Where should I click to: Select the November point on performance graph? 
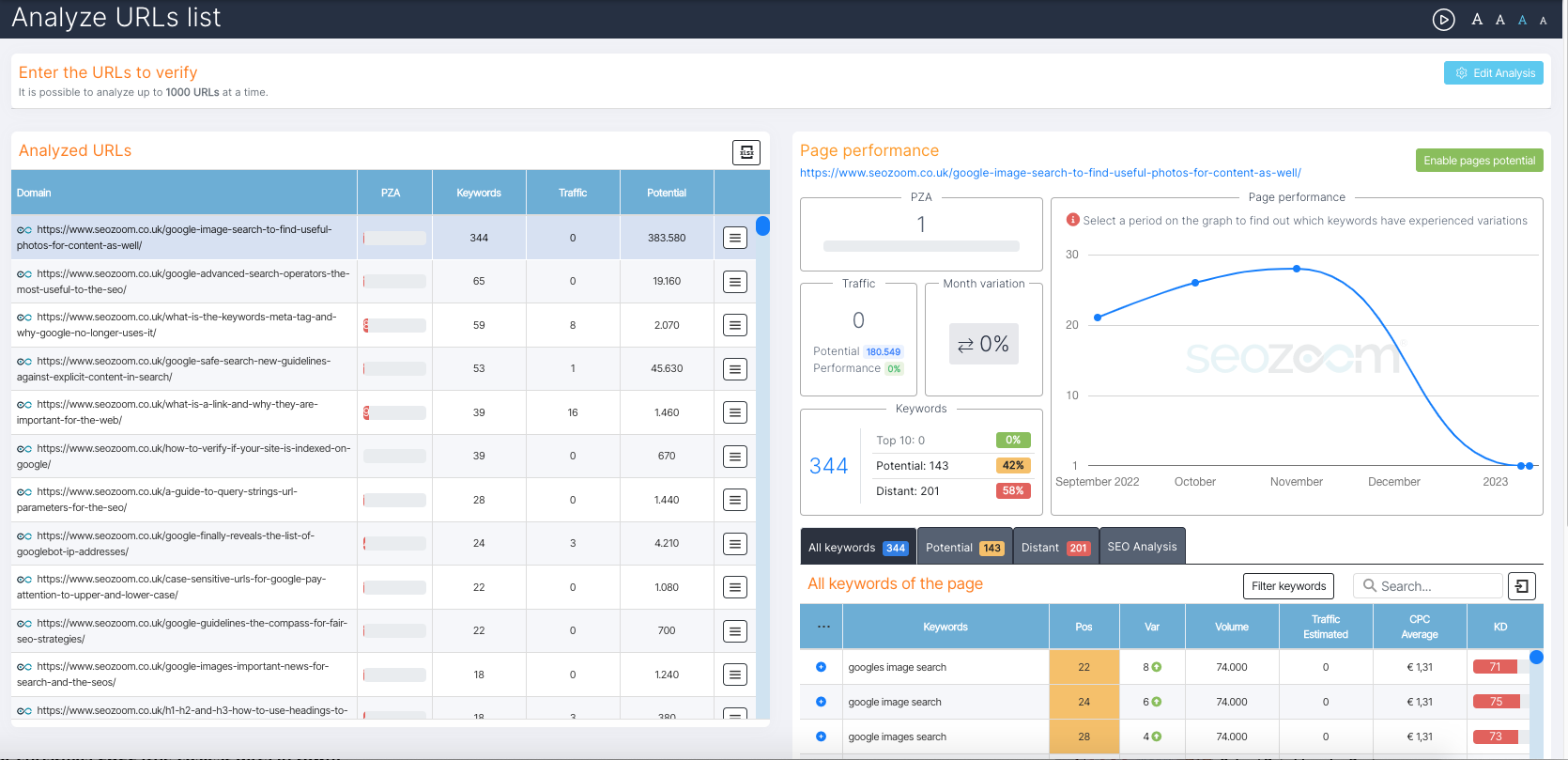pyautogui.click(x=1297, y=269)
